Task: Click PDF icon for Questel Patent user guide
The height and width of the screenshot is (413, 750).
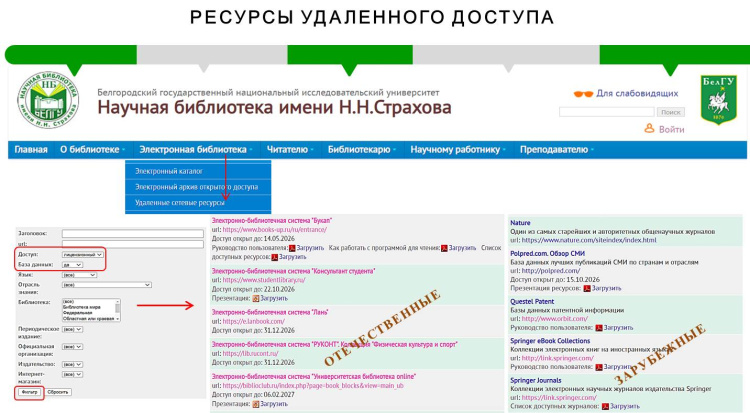Action: coord(599,328)
